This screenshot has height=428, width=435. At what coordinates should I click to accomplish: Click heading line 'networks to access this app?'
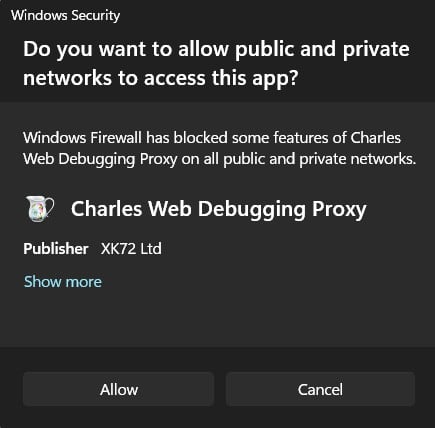coord(160,78)
